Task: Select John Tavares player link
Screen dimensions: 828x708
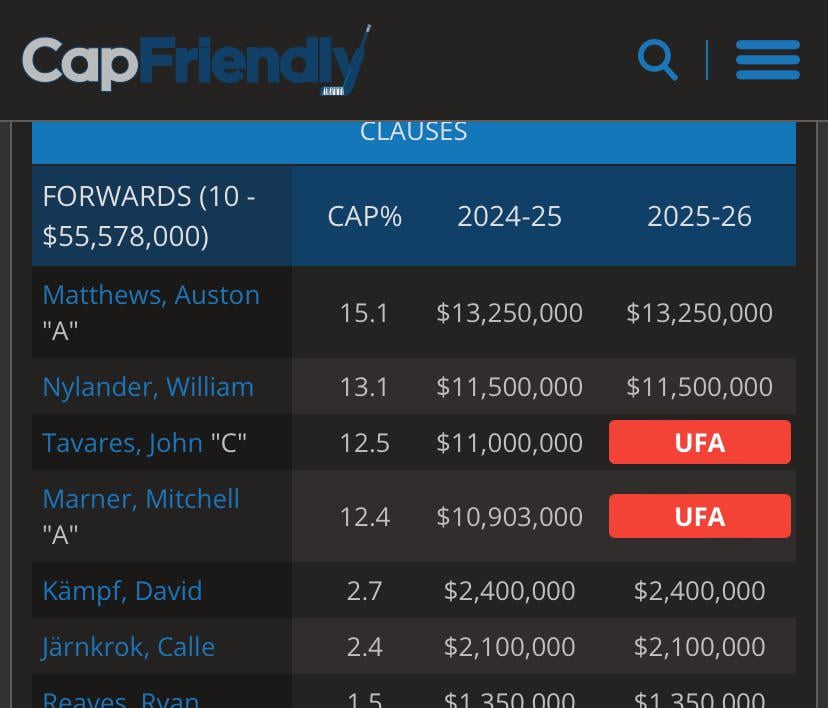Action: (x=122, y=443)
